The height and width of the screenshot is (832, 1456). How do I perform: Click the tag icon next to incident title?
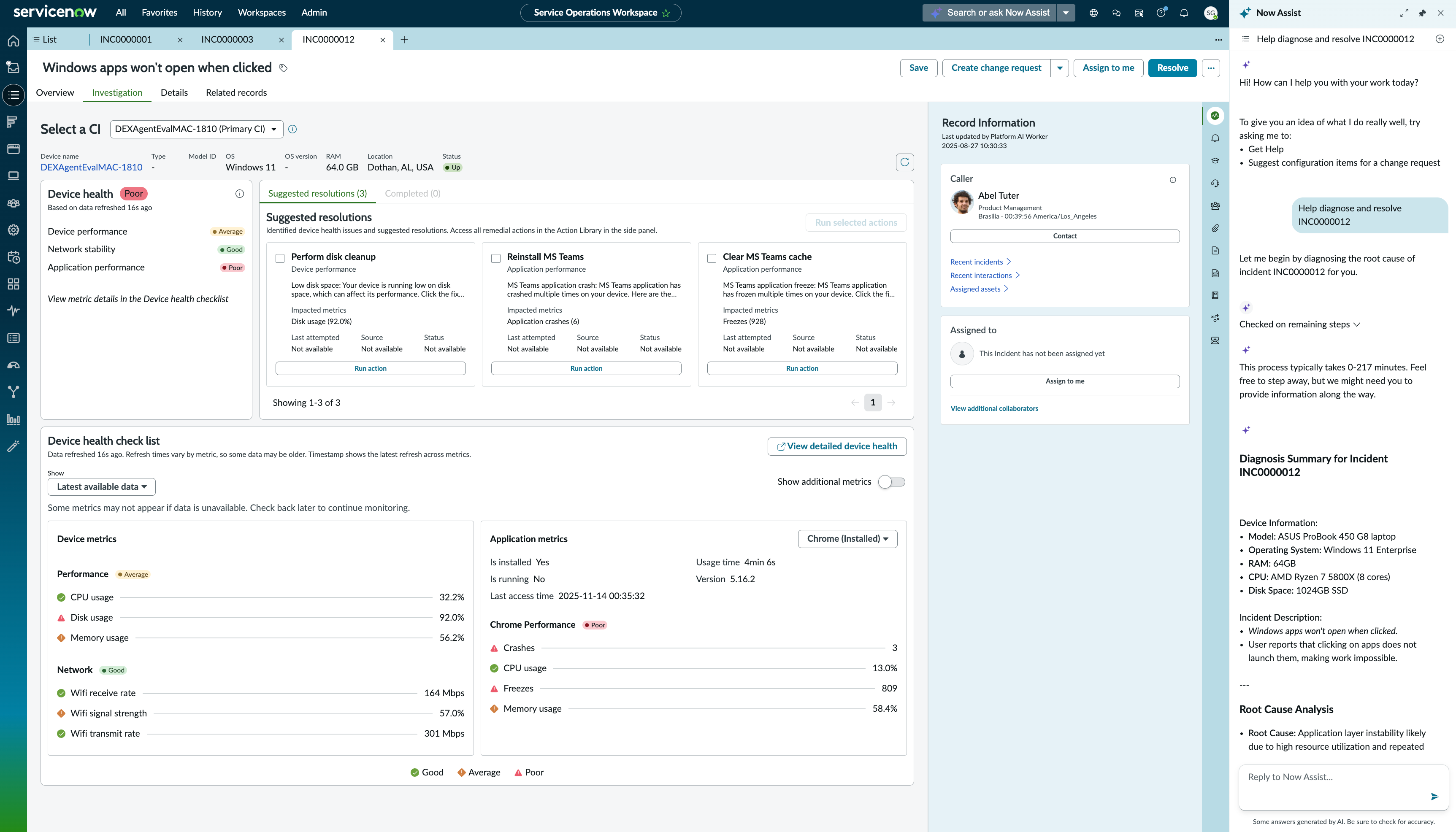[x=283, y=68]
